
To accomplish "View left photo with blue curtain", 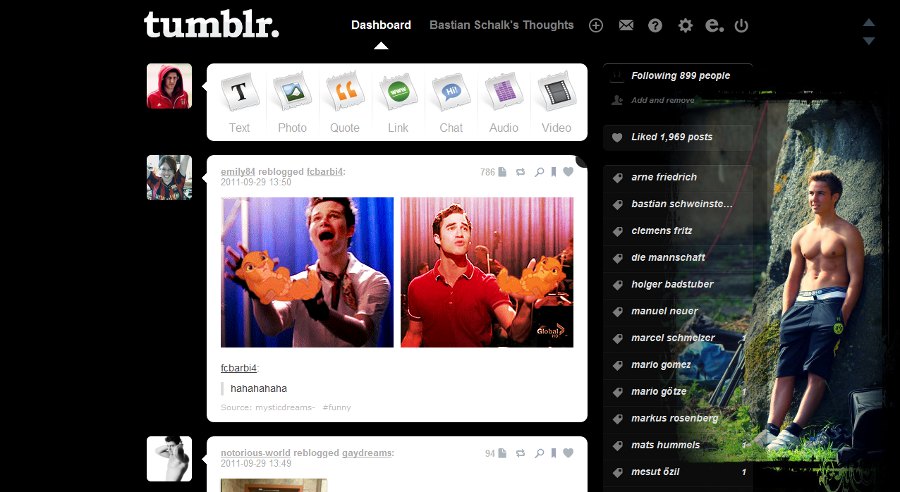I will pos(308,272).
